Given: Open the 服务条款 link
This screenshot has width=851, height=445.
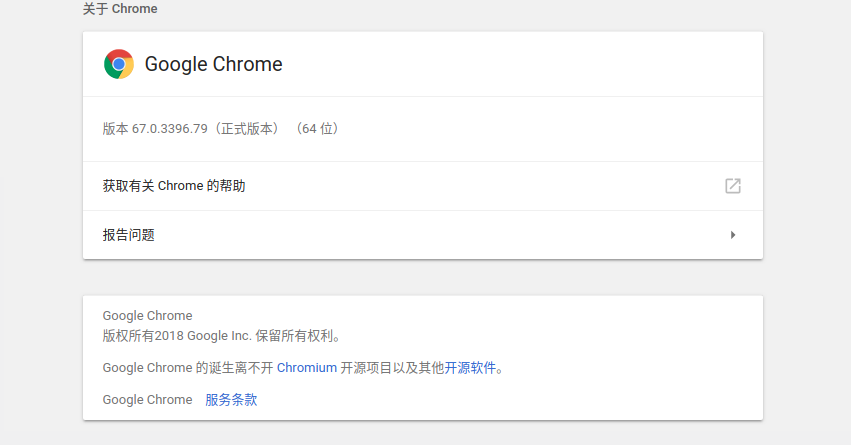Looking at the screenshot, I should [231, 399].
